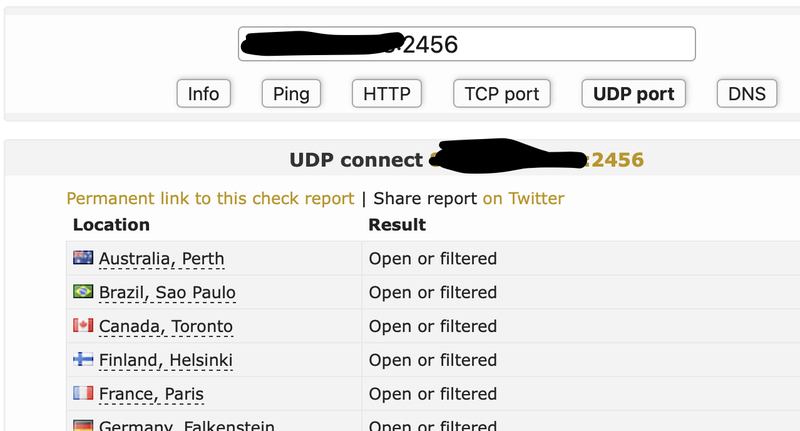Open the DNS check
The height and width of the screenshot is (431, 800).
click(746, 94)
